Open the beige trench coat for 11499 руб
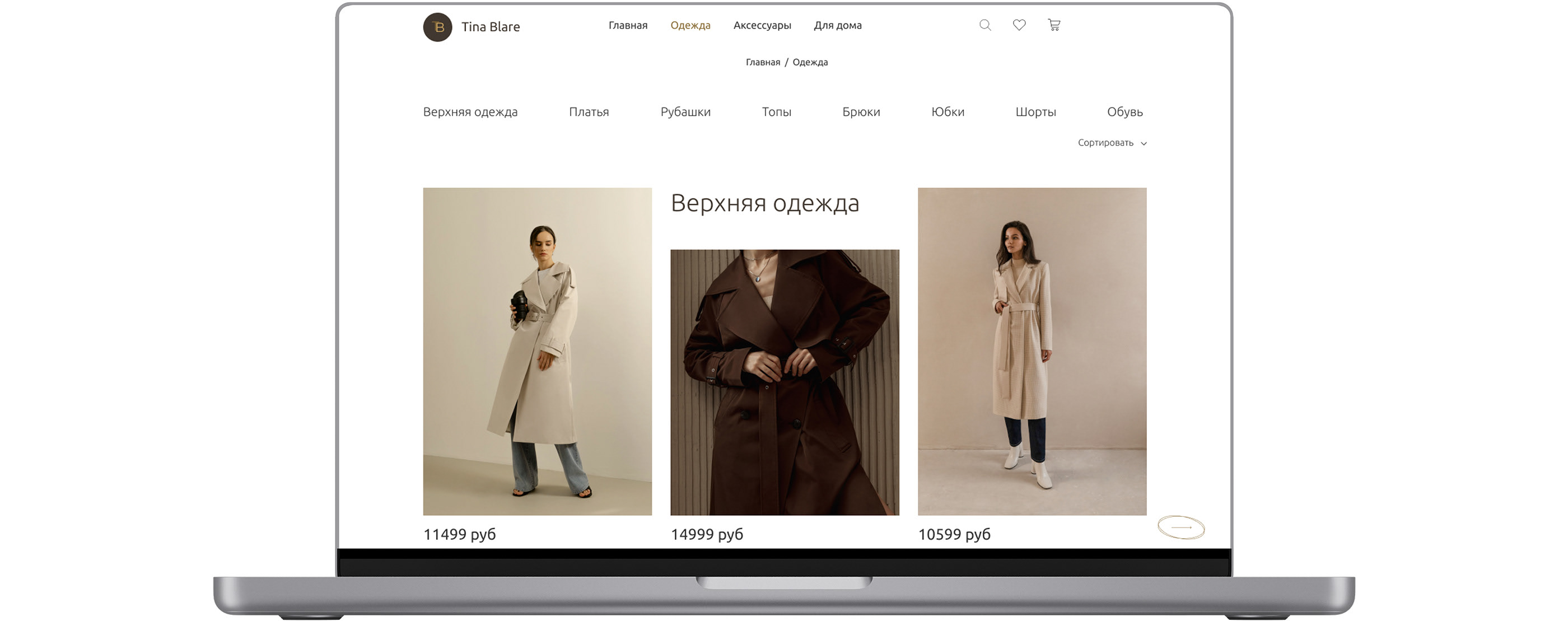This screenshot has height=621, width=1568. click(537, 351)
